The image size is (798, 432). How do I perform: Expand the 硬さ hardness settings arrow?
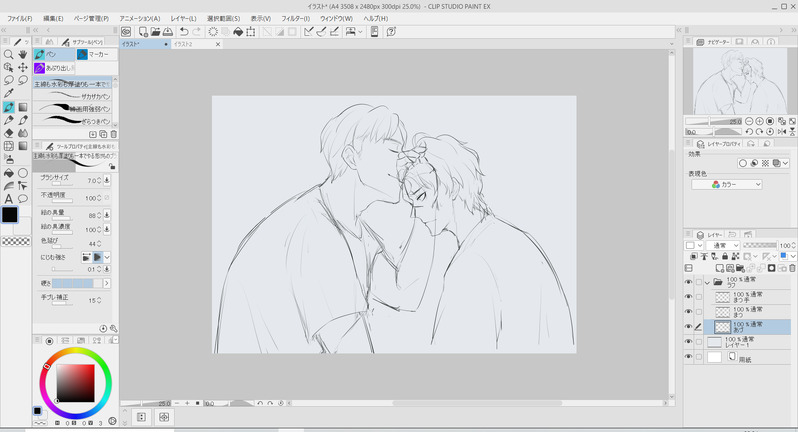pos(107,283)
